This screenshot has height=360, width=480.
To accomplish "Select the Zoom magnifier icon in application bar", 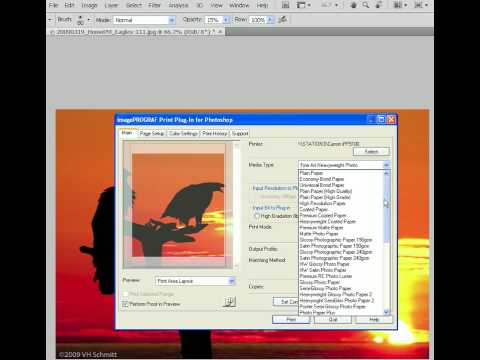I will [x=366, y=5].
